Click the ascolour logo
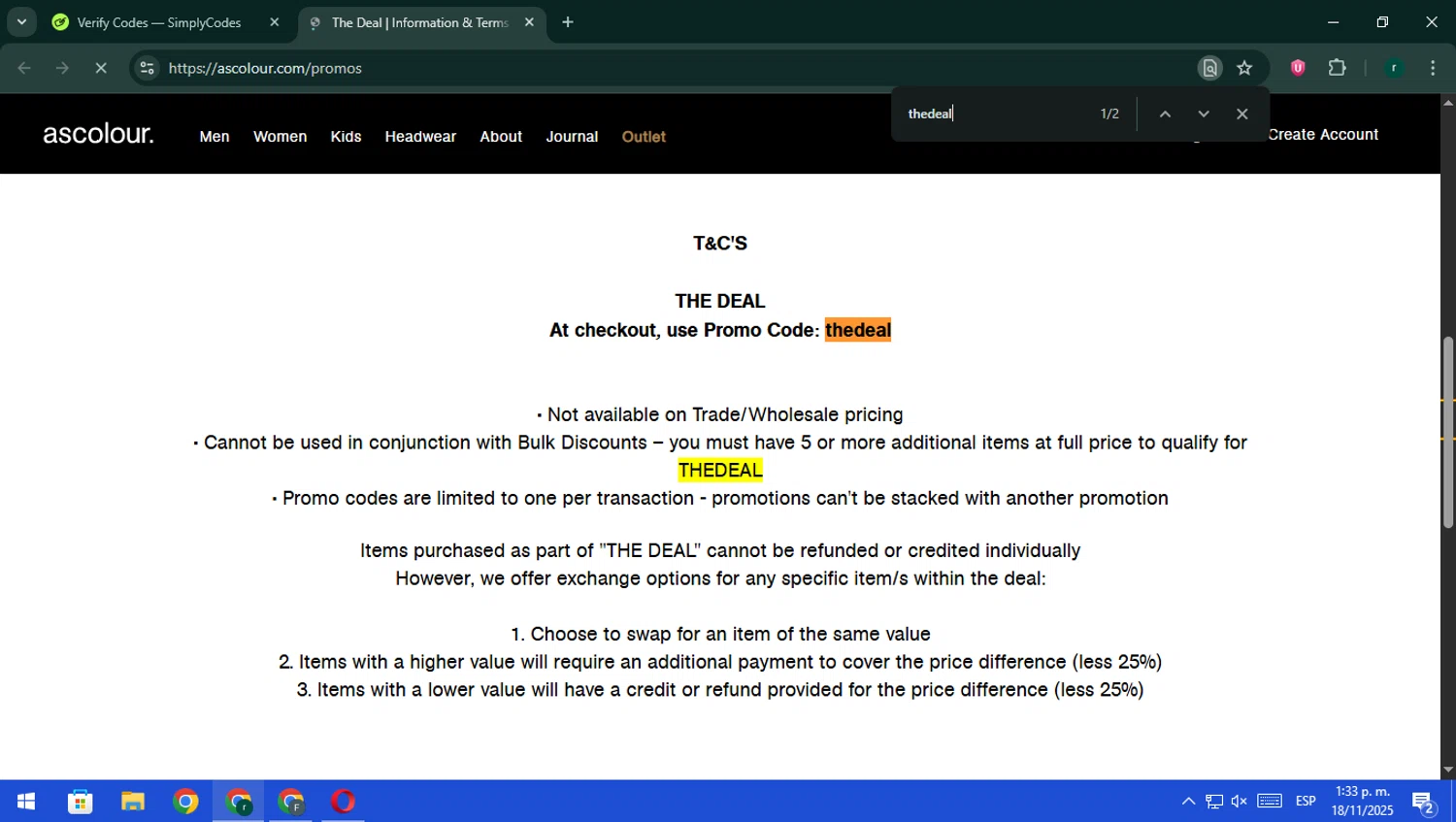This screenshot has height=822, width=1456. [x=98, y=133]
